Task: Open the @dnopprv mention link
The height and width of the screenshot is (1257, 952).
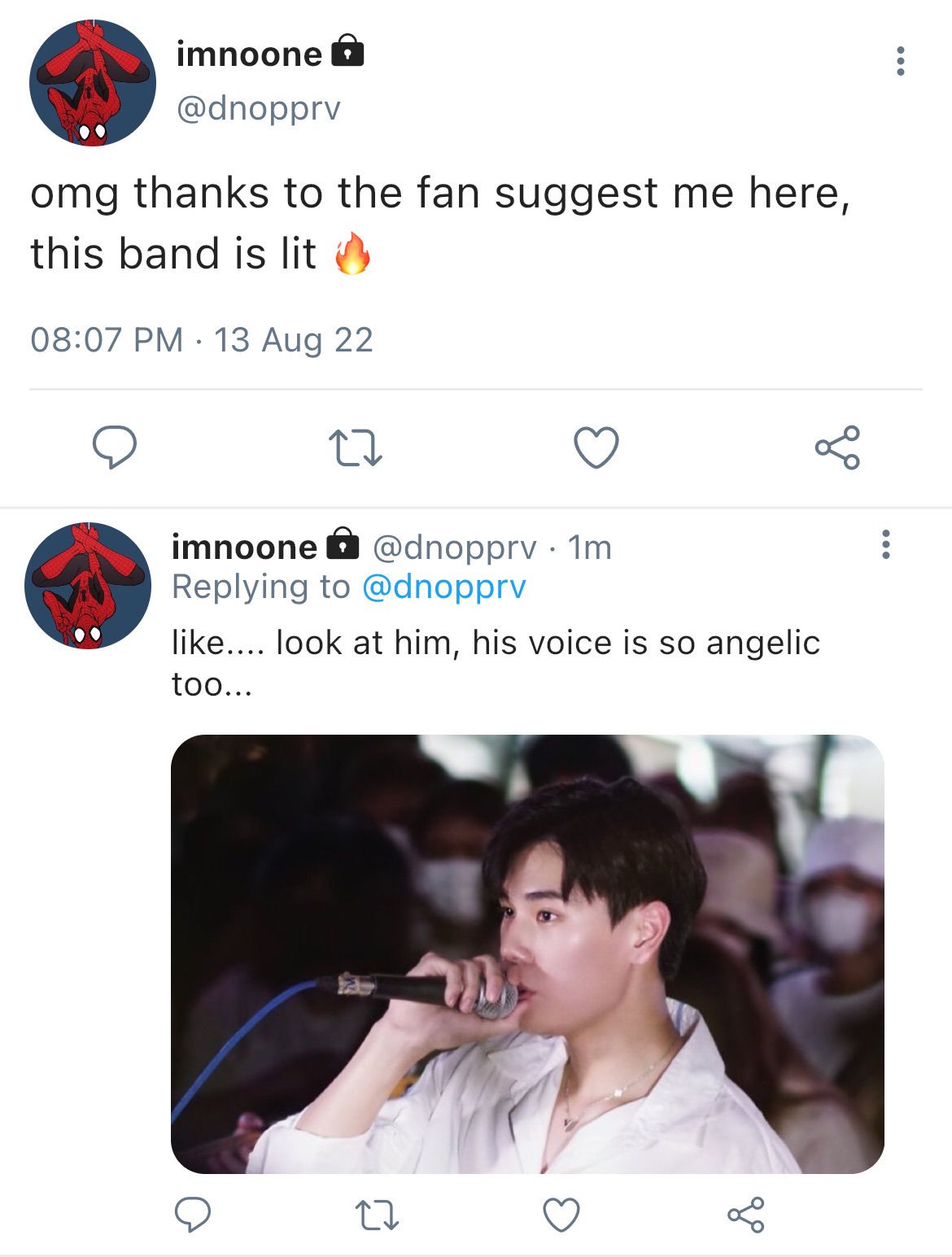Action: coord(443,587)
